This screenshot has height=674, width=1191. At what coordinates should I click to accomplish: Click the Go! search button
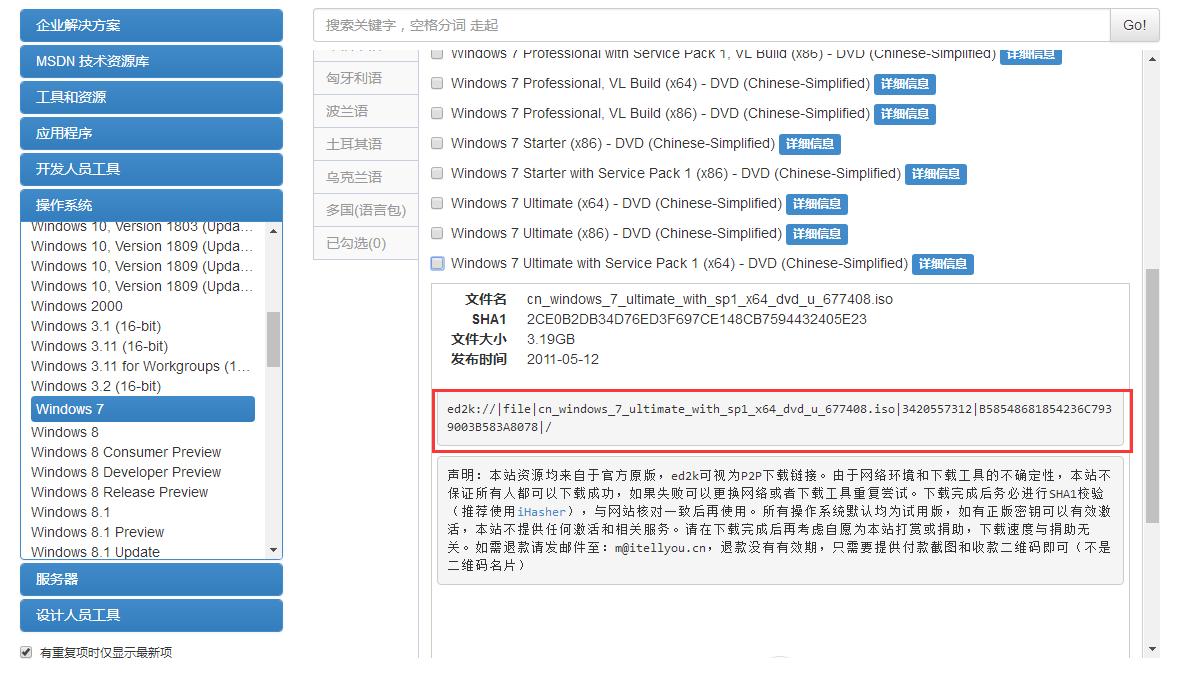point(1135,25)
